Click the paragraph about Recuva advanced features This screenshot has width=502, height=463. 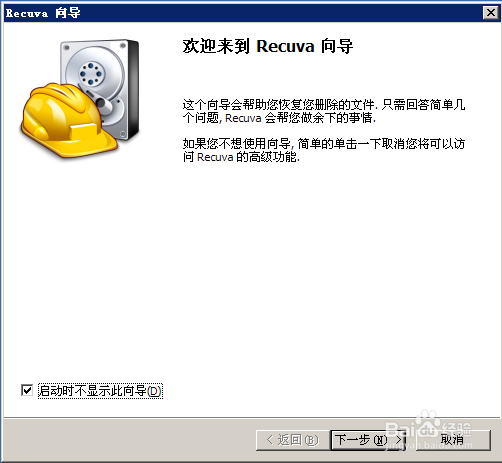(324, 150)
